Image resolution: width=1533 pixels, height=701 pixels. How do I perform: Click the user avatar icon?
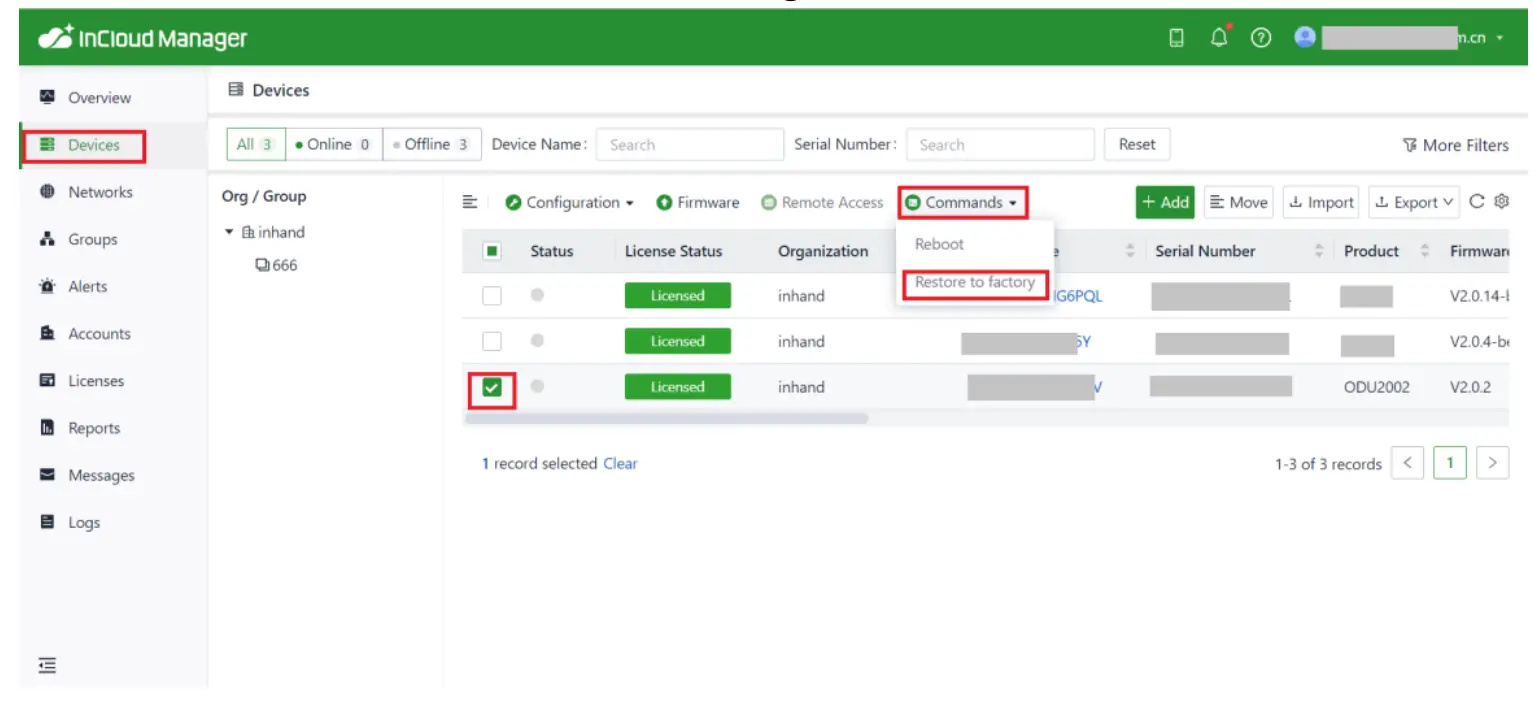tap(1304, 37)
